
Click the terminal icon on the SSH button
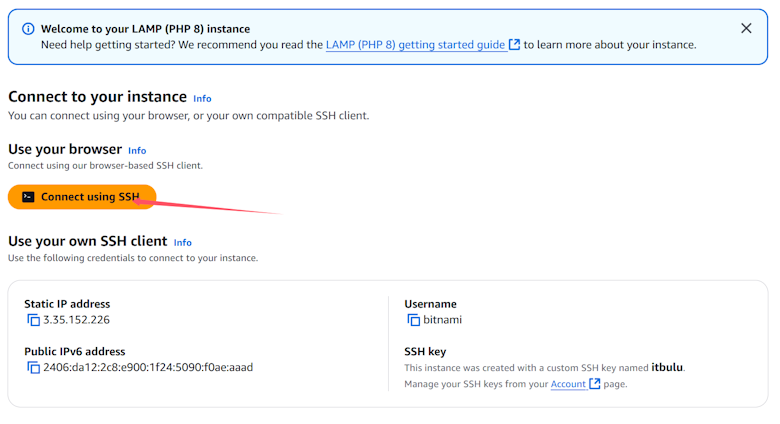tap(28, 197)
